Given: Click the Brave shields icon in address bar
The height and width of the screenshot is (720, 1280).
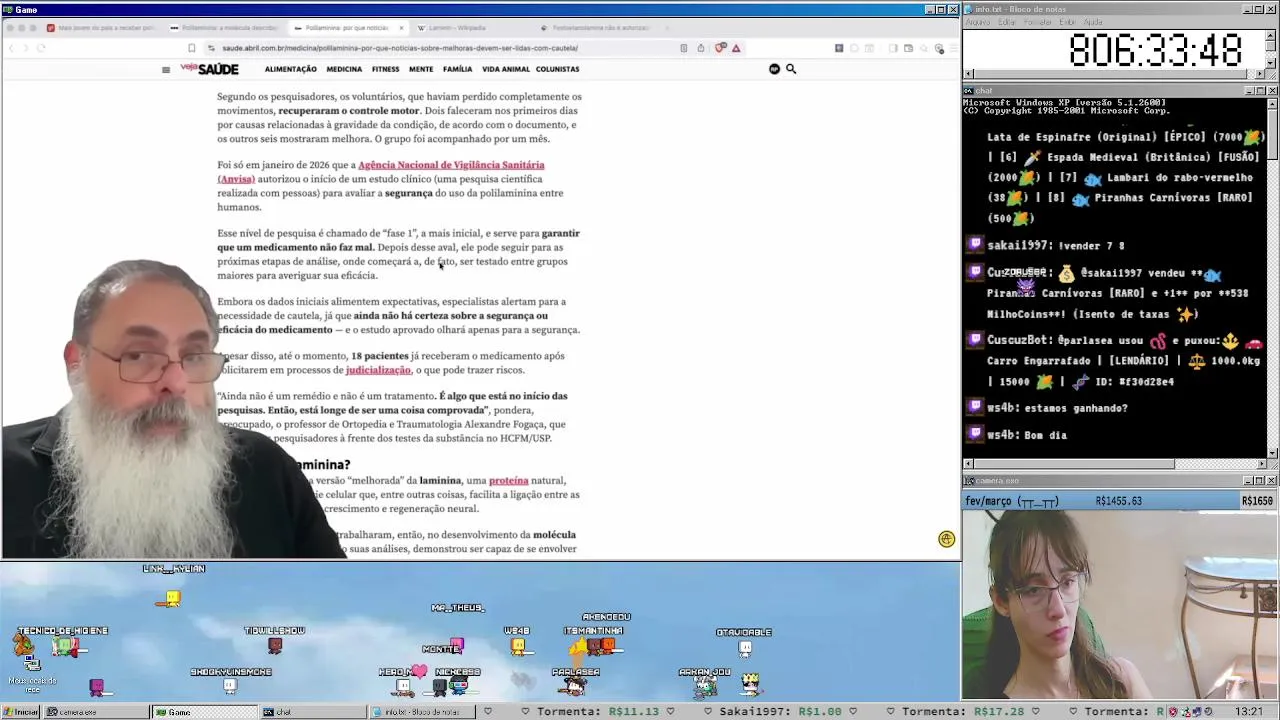Looking at the screenshot, I should tap(720, 48).
